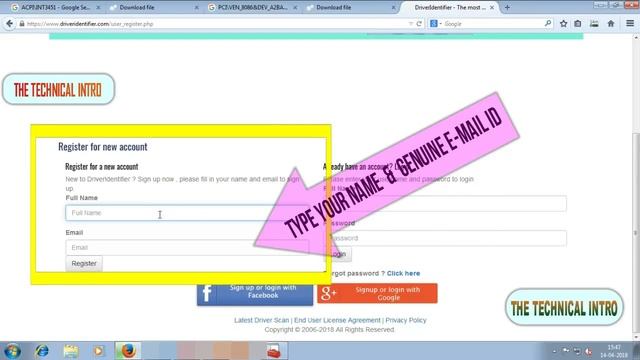Image resolution: width=640 pixels, height=360 pixels.
Task: Open the downloads toolbar icon
Action: tap(594, 24)
